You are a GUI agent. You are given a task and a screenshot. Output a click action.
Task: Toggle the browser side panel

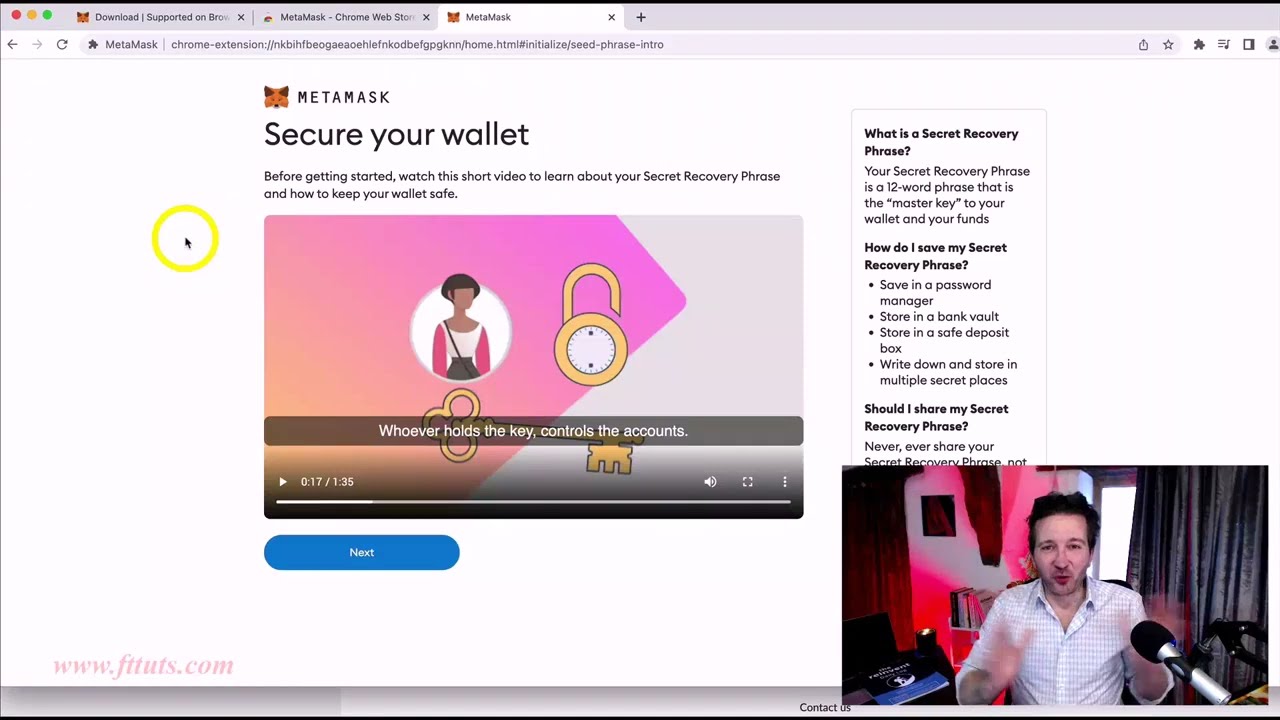tap(1249, 44)
